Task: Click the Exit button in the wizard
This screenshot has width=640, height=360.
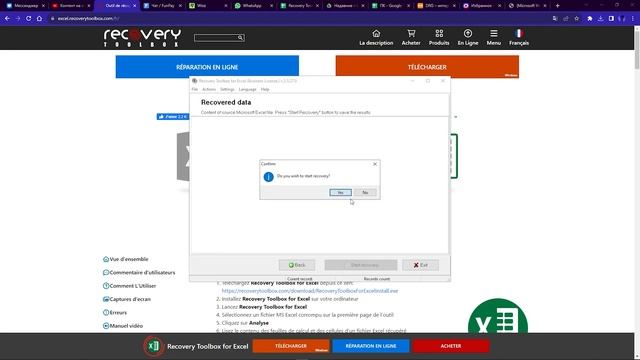Action: pyautogui.click(x=420, y=265)
